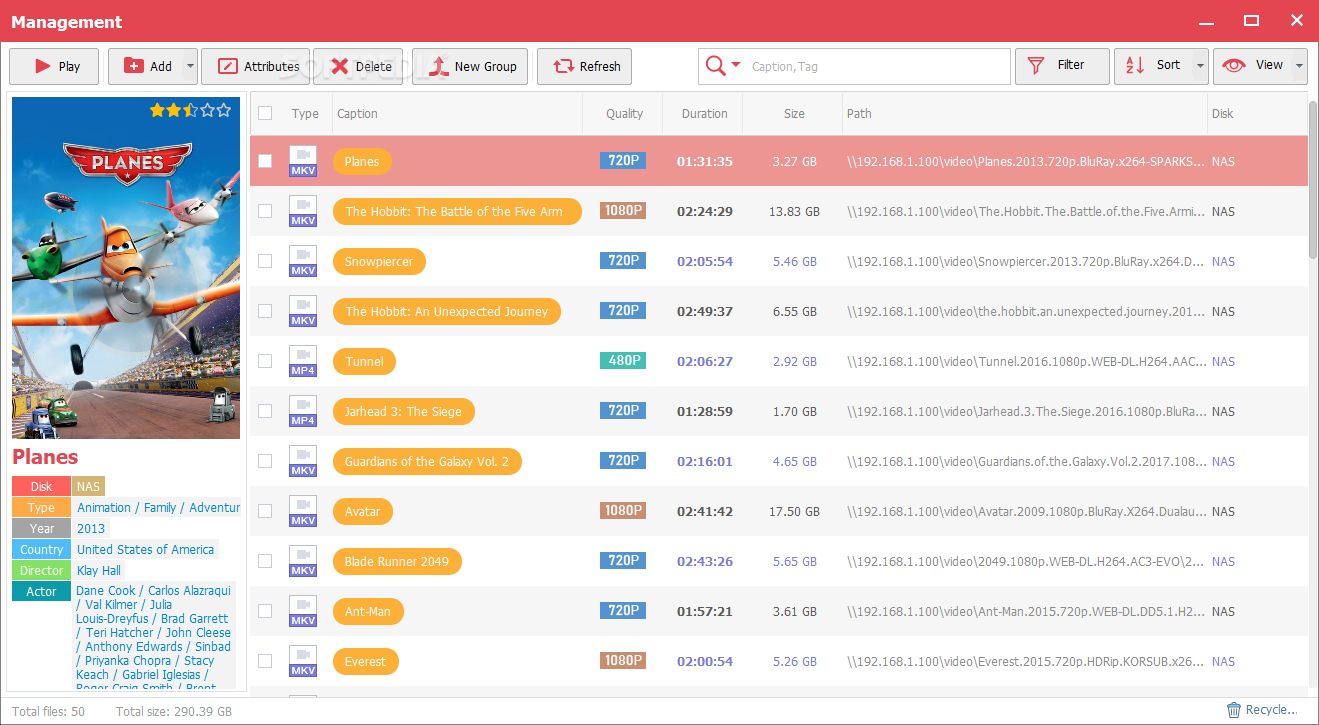The height and width of the screenshot is (725, 1319).
Task: Click the MKV file icon for Planes
Action: 303,161
